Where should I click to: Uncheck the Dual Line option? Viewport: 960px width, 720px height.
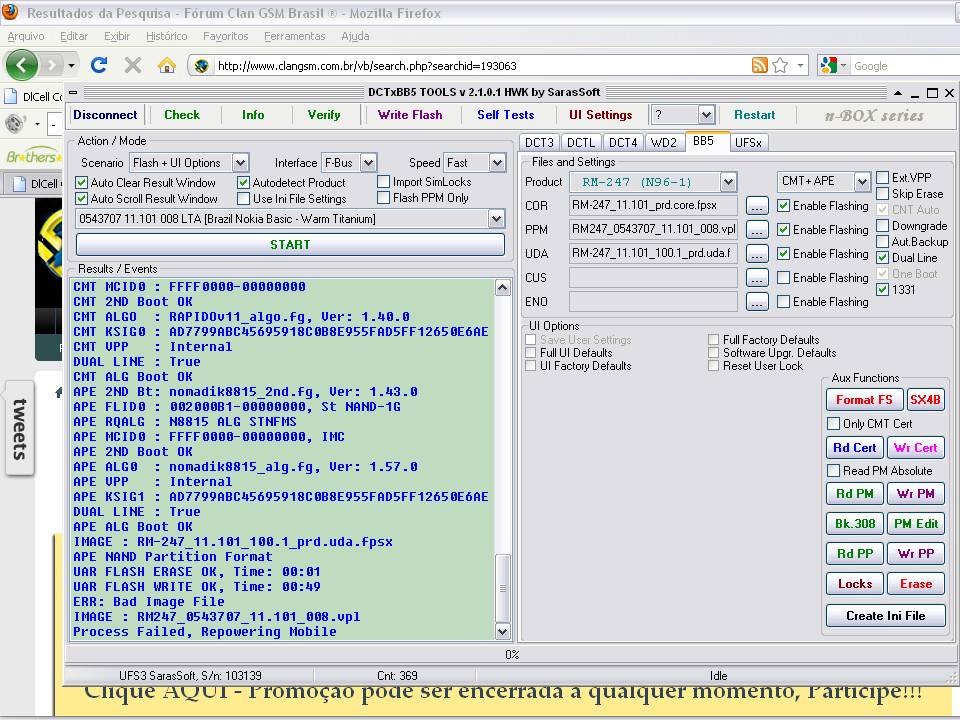(x=883, y=258)
